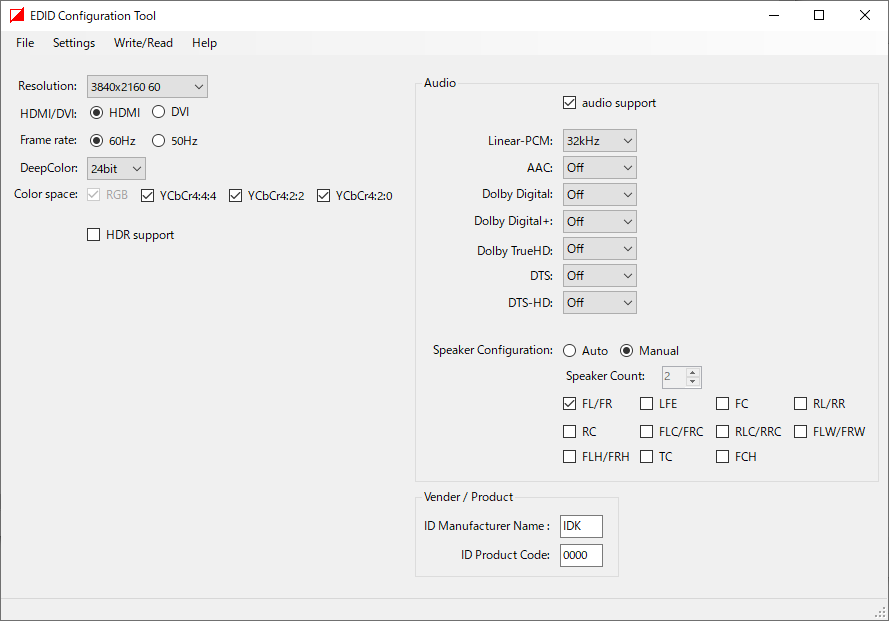Set Speaker Configuration to Auto

(x=570, y=351)
